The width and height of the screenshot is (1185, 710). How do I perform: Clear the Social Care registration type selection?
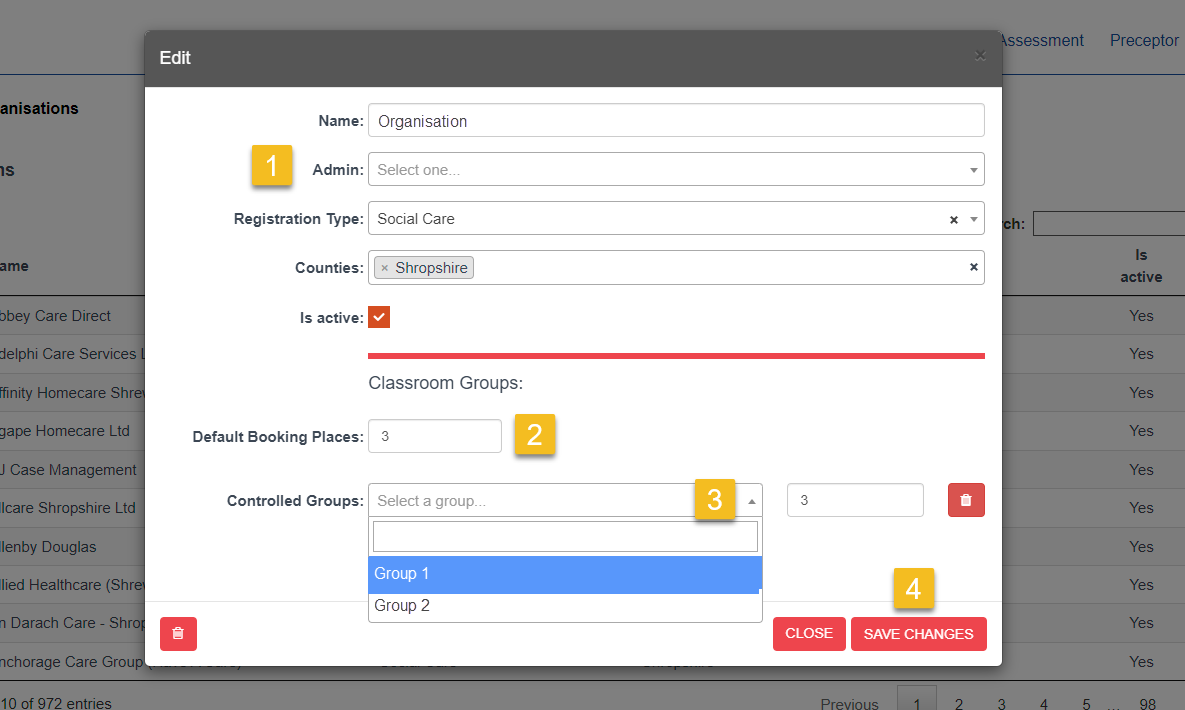[x=954, y=219]
